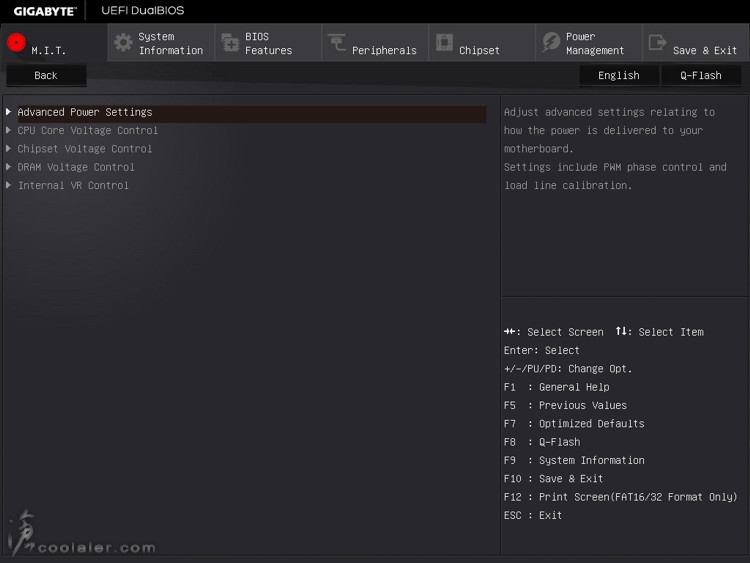Image resolution: width=750 pixels, height=563 pixels.
Task: Click the Power Management lightning icon
Action: 551,43
